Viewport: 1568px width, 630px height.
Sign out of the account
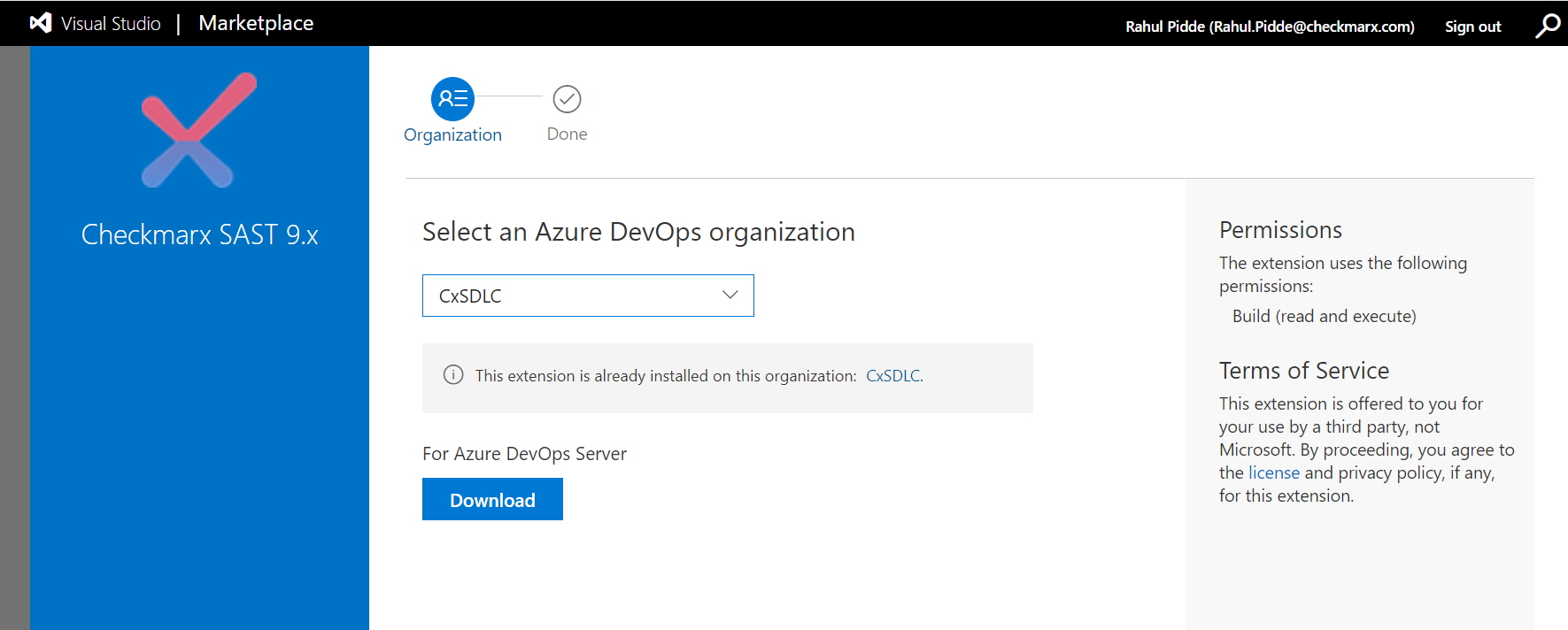(1473, 27)
